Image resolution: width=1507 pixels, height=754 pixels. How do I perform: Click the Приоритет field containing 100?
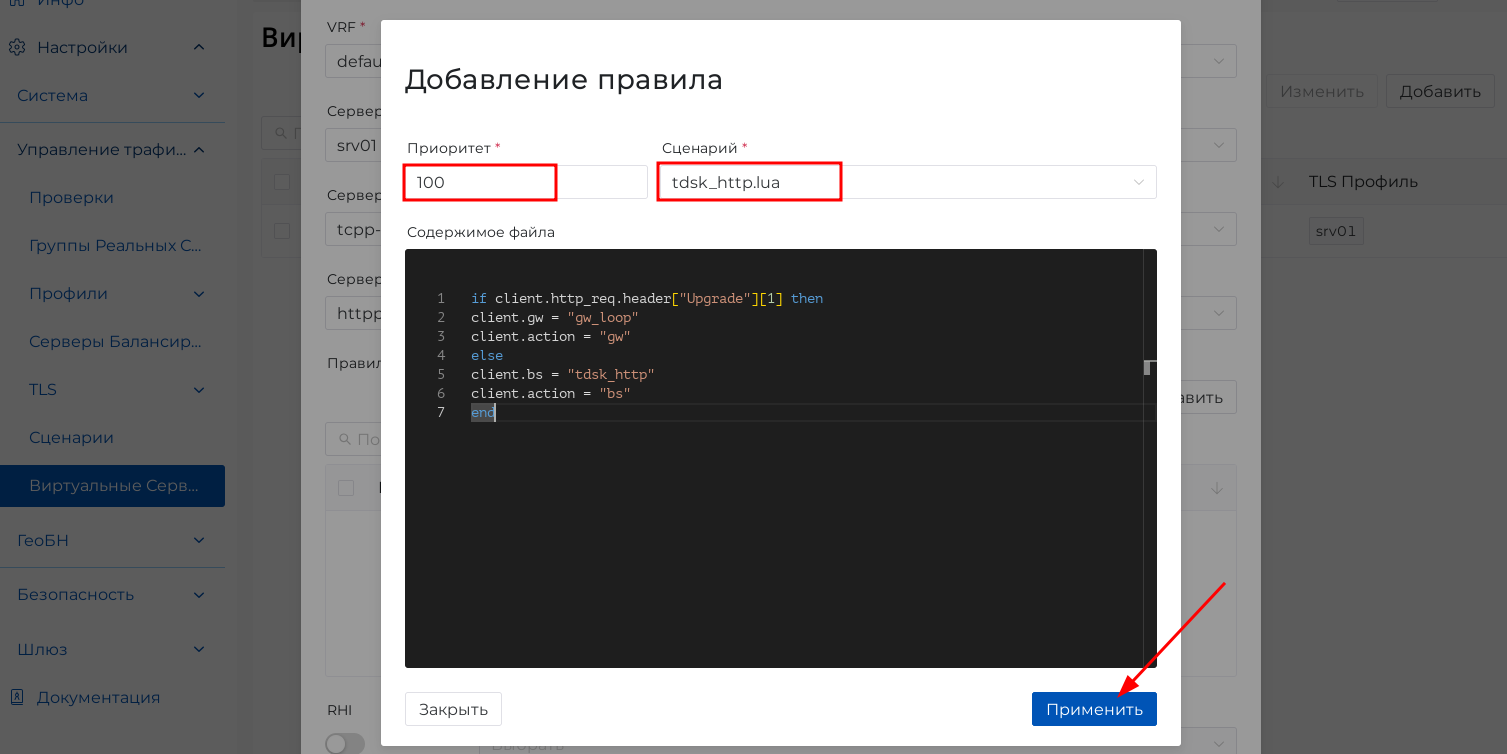coord(526,183)
